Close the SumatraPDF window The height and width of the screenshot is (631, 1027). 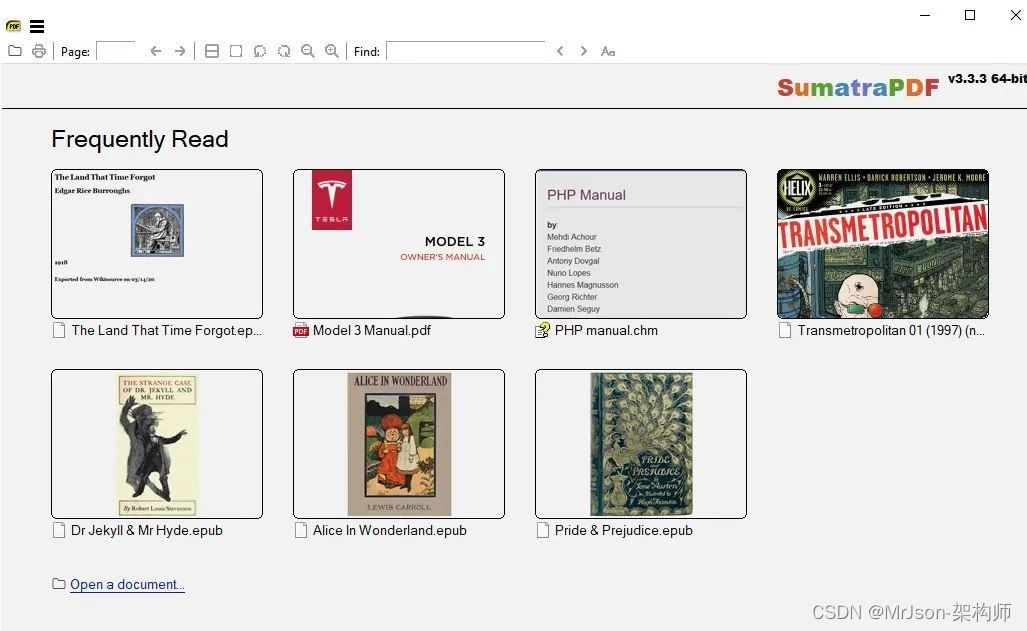pyautogui.click(x=1015, y=15)
